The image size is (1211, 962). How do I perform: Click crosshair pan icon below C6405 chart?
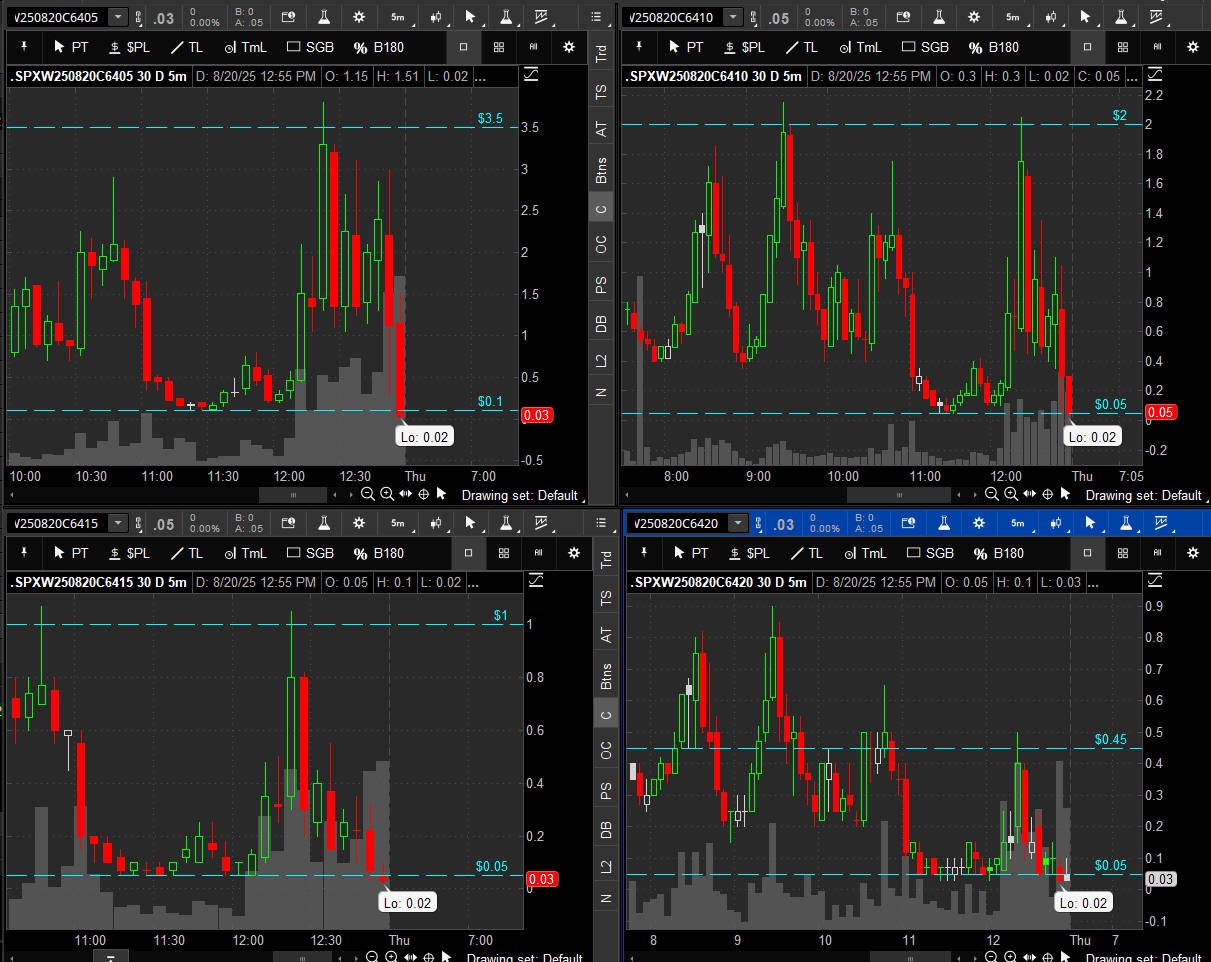click(423, 494)
